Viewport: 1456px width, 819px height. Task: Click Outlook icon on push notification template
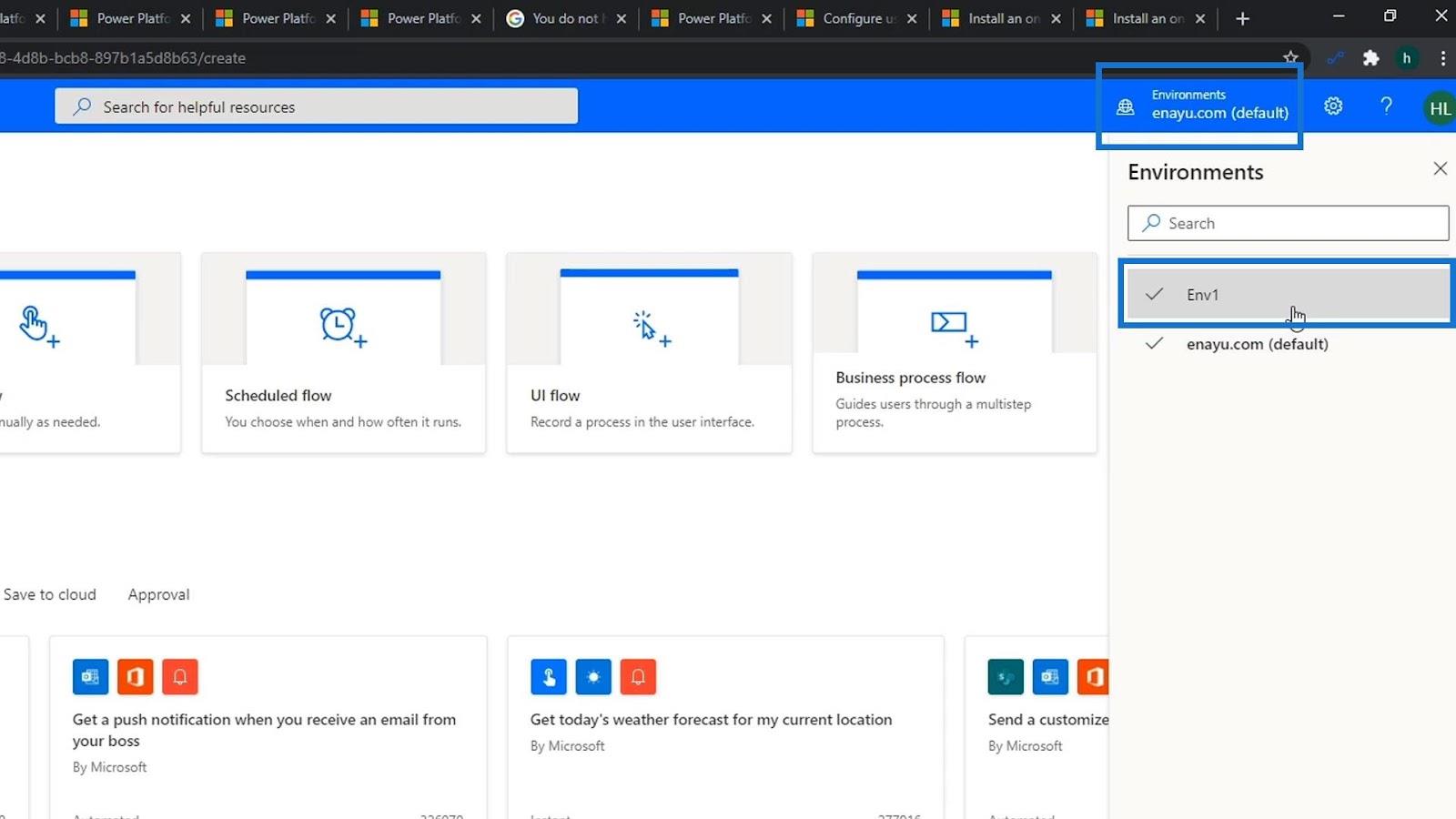90,676
